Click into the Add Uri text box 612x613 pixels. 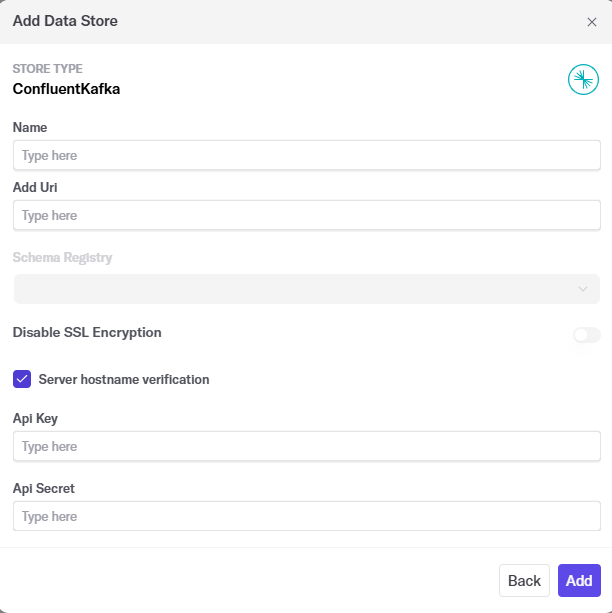[x=306, y=216]
